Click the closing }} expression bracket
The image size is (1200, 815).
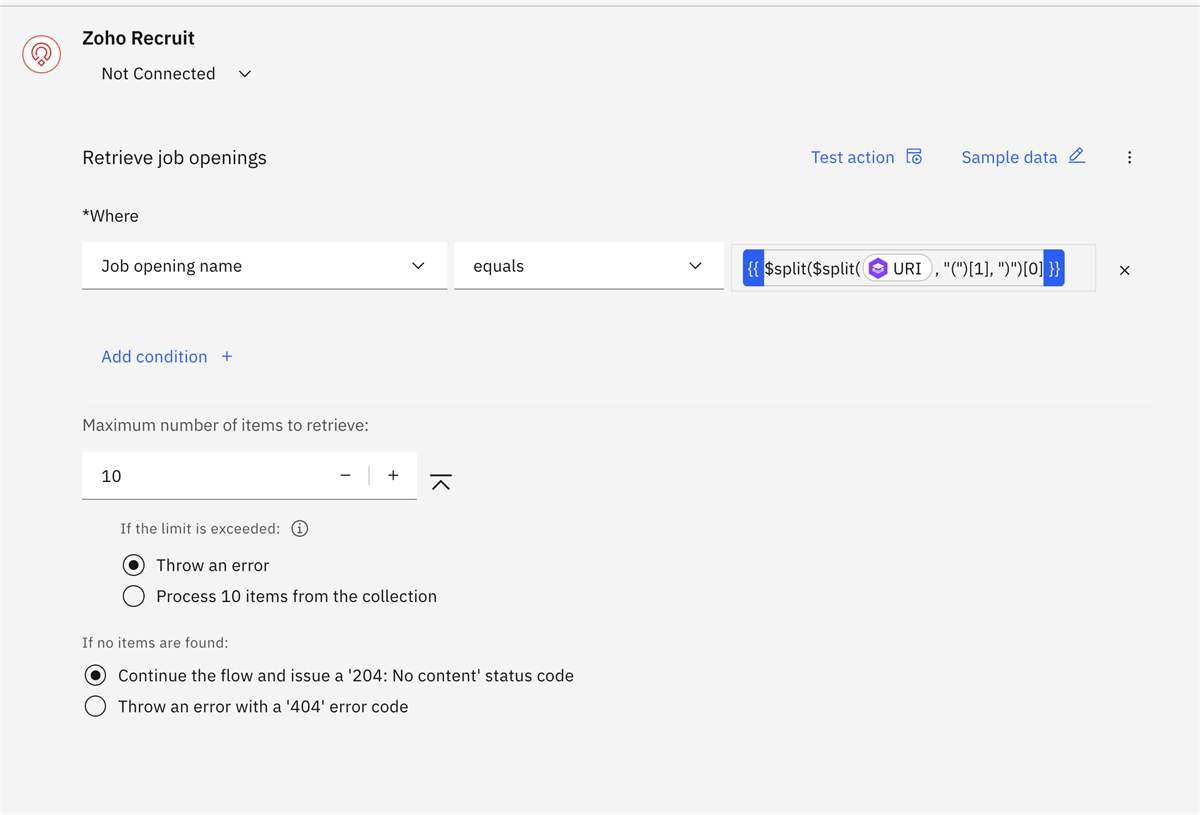tap(1054, 268)
